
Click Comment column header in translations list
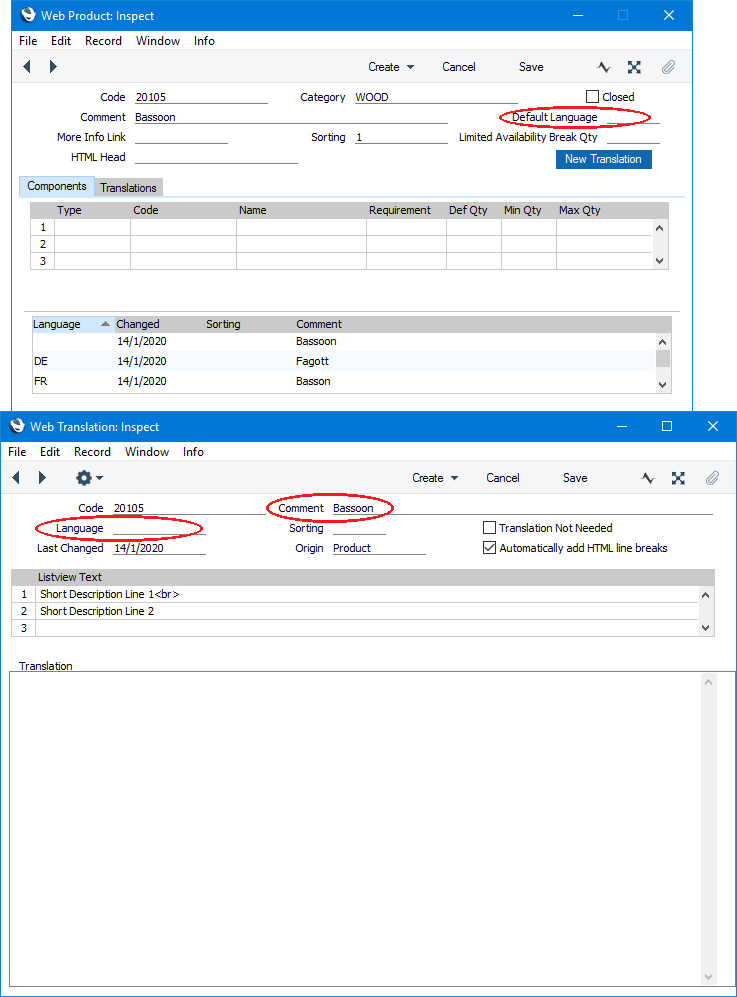pyautogui.click(x=319, y=324)
